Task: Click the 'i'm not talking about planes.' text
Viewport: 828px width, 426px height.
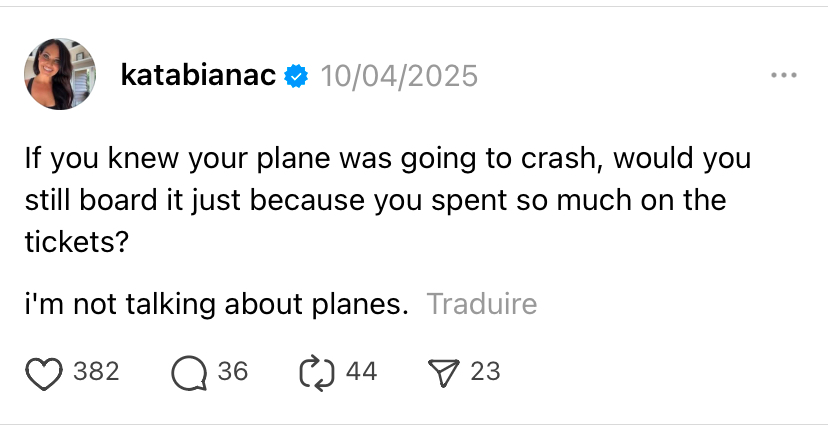Action: (x=217, y=304)
